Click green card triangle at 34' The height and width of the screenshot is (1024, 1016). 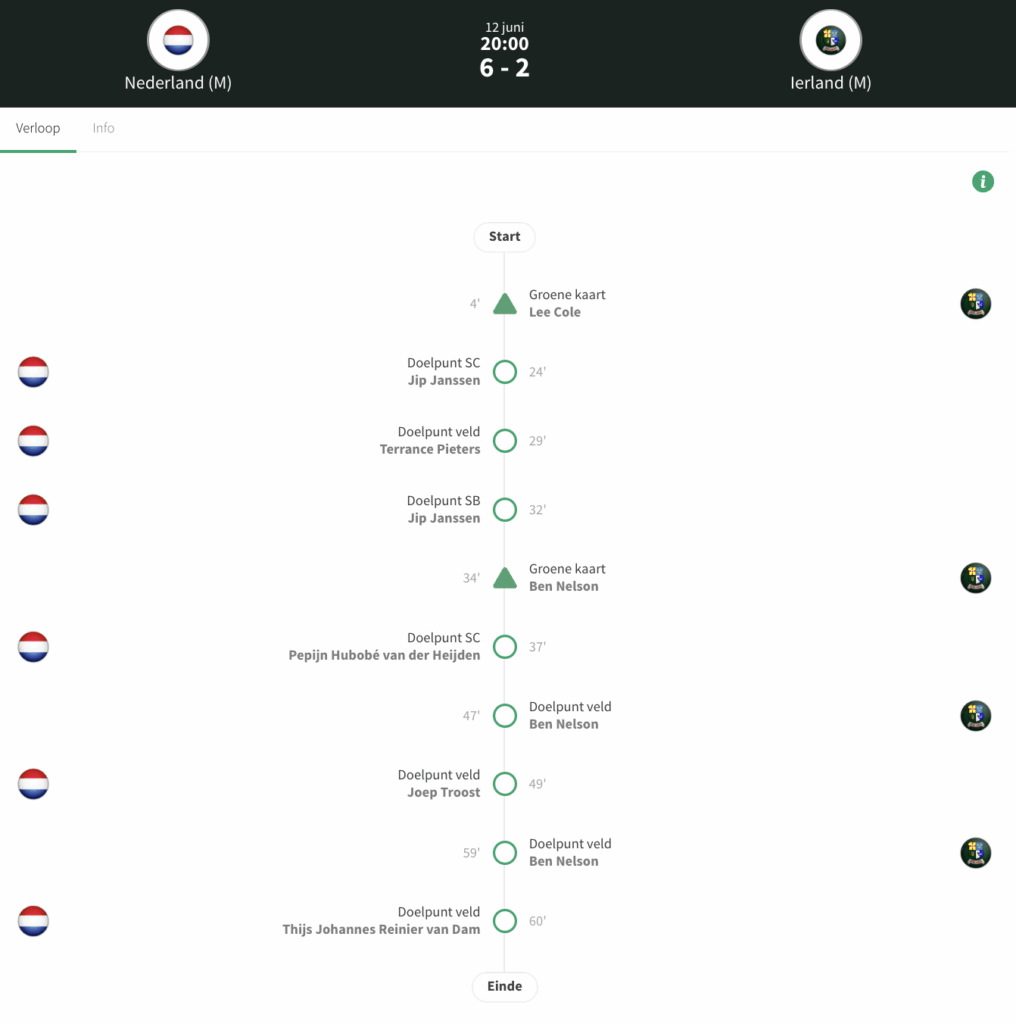pyautogui.click(x=505, y=578)
